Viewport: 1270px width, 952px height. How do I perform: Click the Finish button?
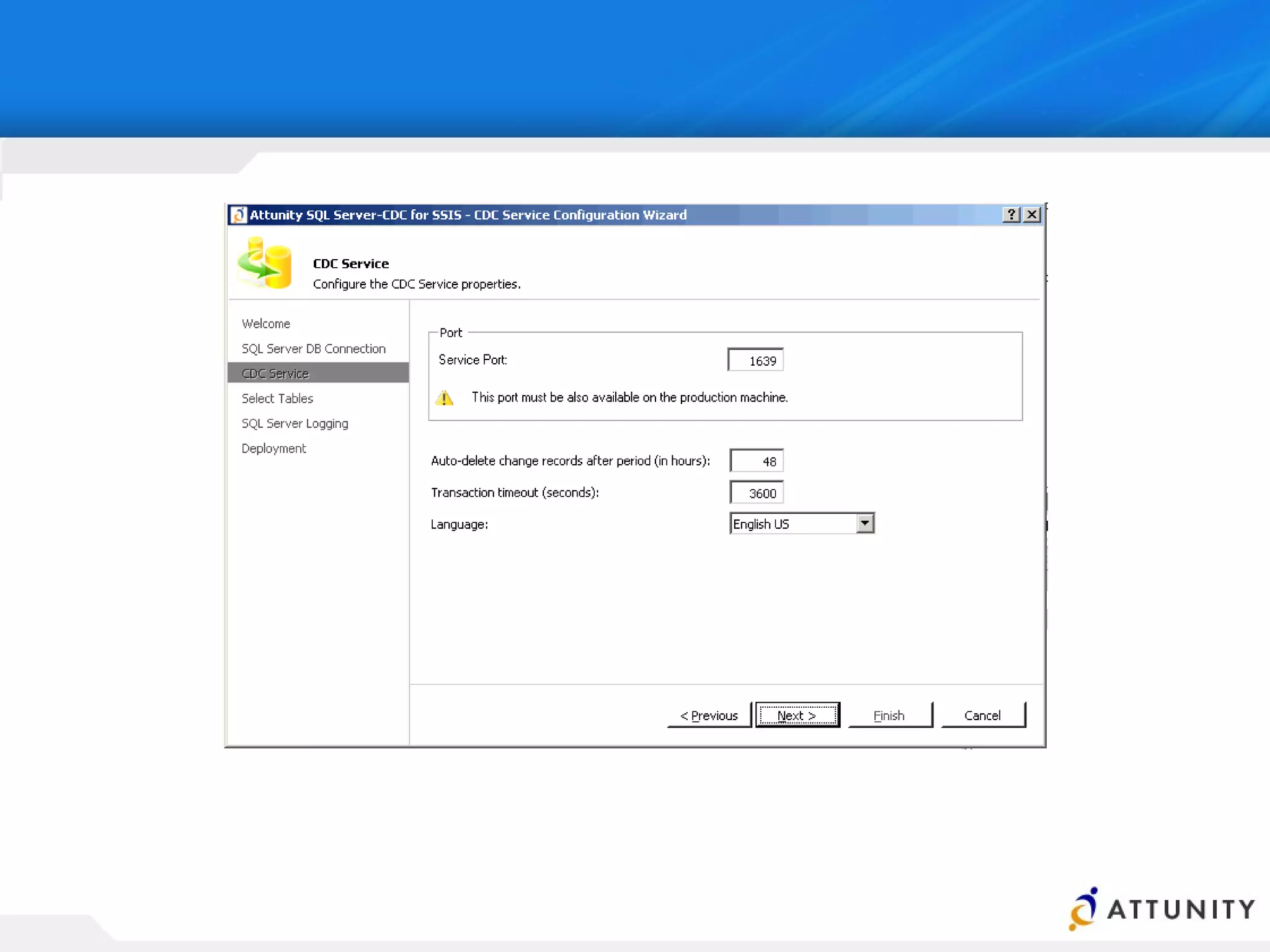point(890,715)
